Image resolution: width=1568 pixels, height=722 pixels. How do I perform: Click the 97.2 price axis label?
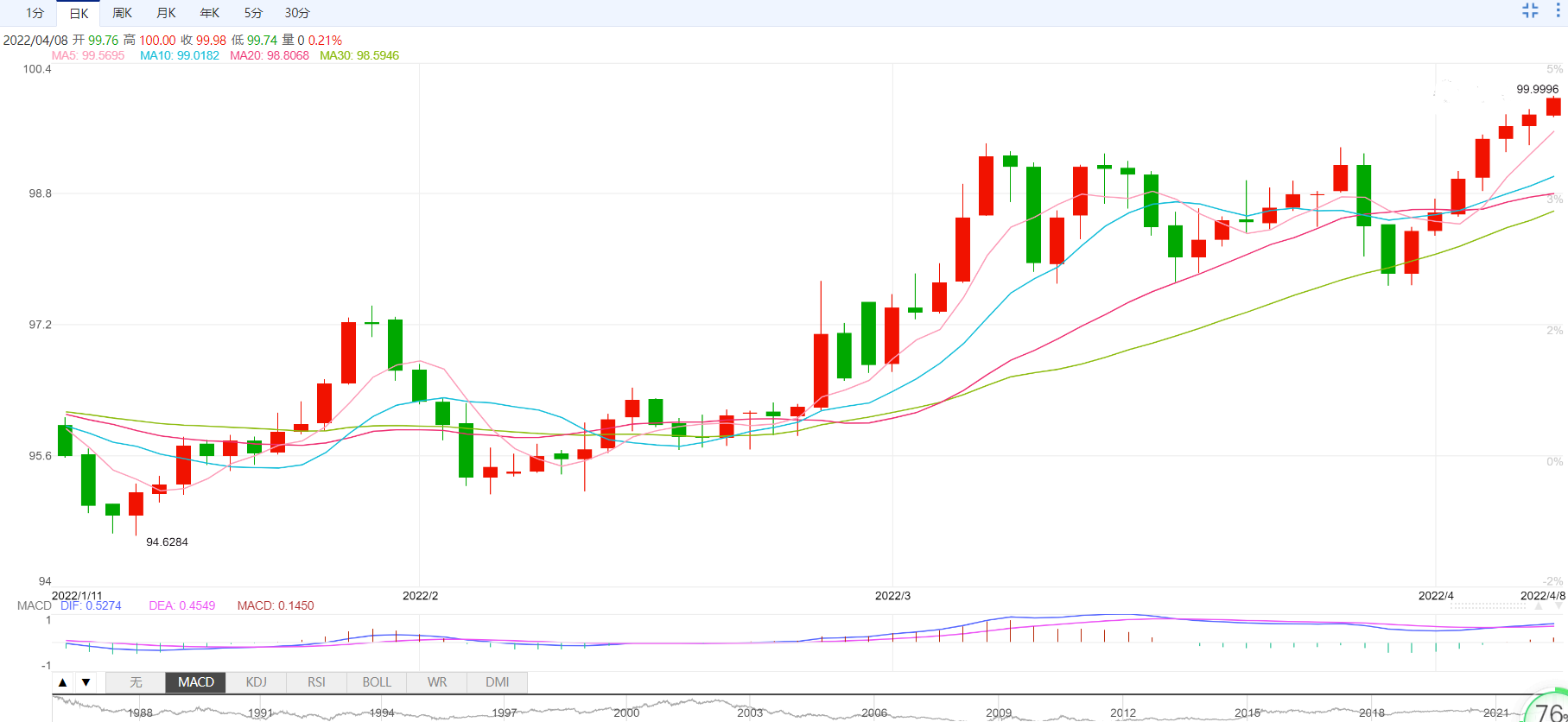point(40,325)
